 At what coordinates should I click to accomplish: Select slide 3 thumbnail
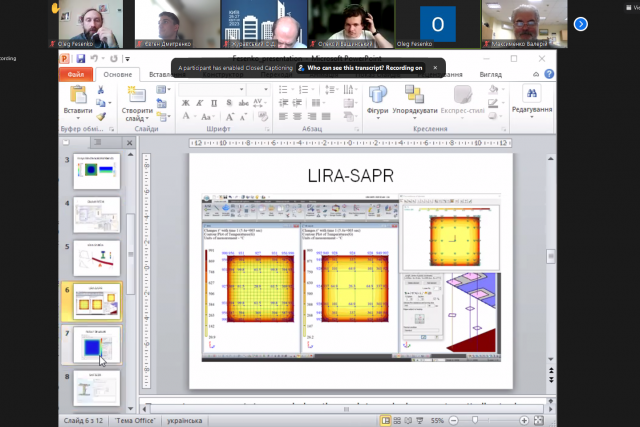(x=97, y=171)
